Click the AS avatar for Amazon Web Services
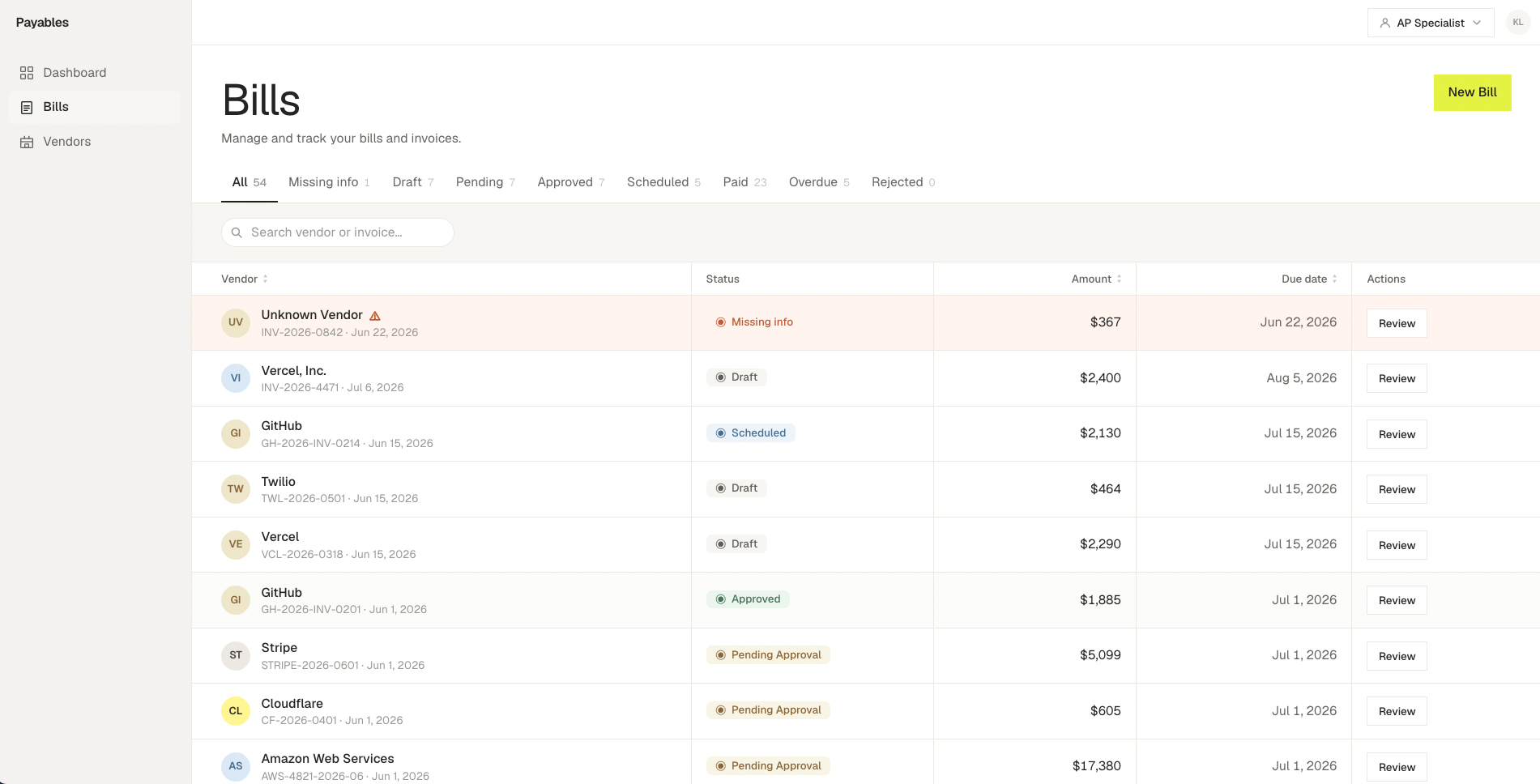This screenshot has height=784, width=1540. 236,766
